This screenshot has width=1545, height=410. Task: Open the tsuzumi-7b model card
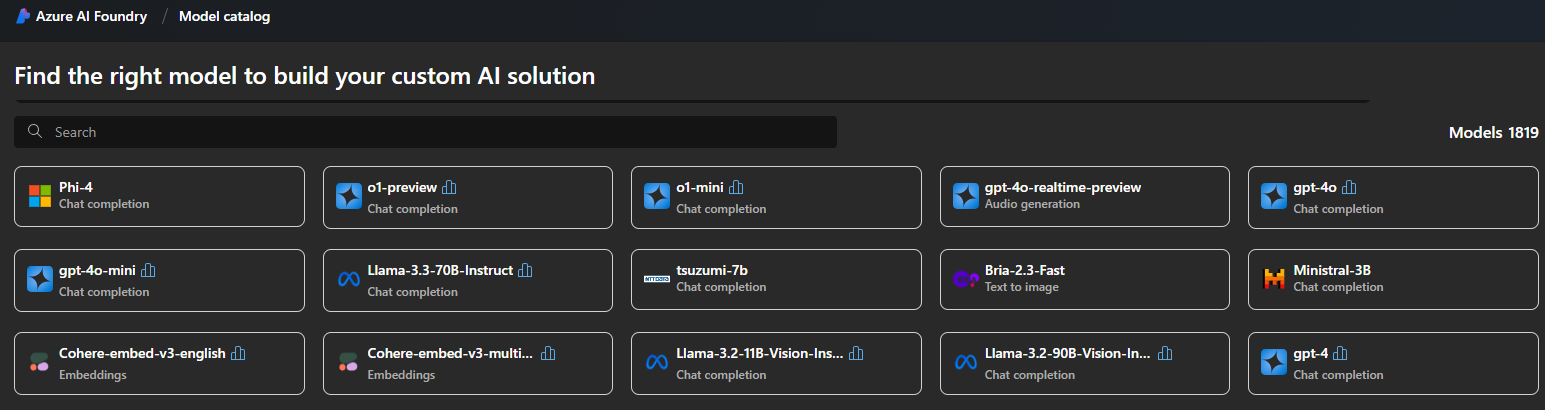(776, 279)
